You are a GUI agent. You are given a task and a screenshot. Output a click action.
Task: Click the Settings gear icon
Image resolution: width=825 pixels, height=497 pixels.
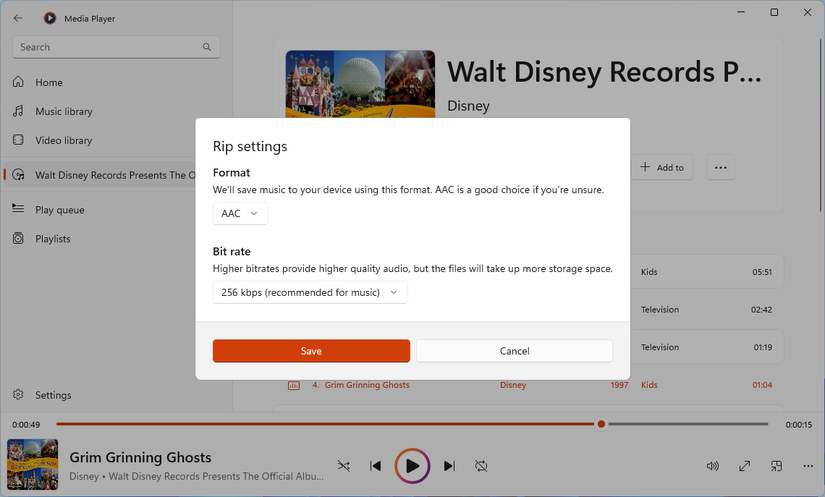(x=18, y=394)
